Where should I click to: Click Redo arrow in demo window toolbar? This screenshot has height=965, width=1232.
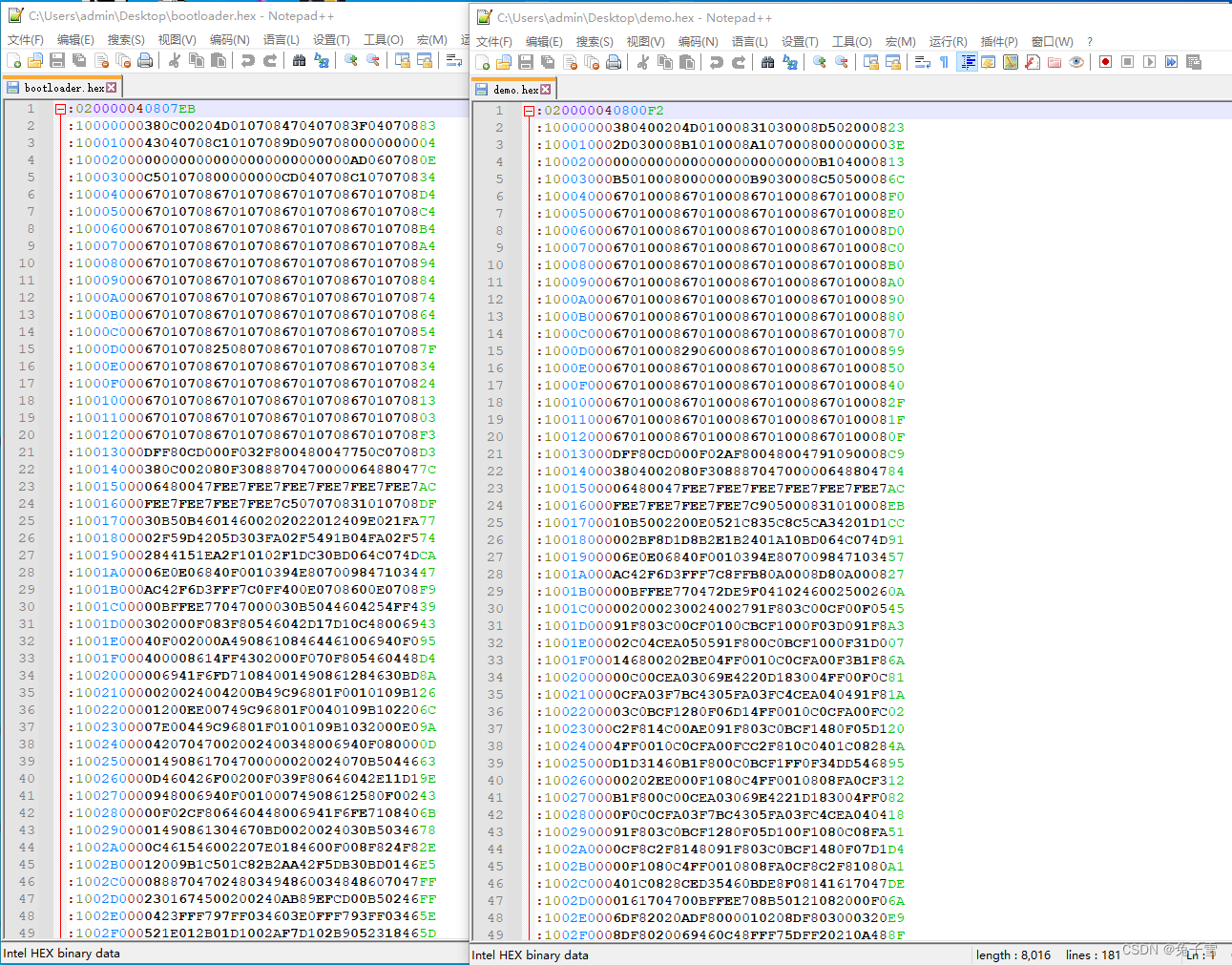[x=739, y=62]
